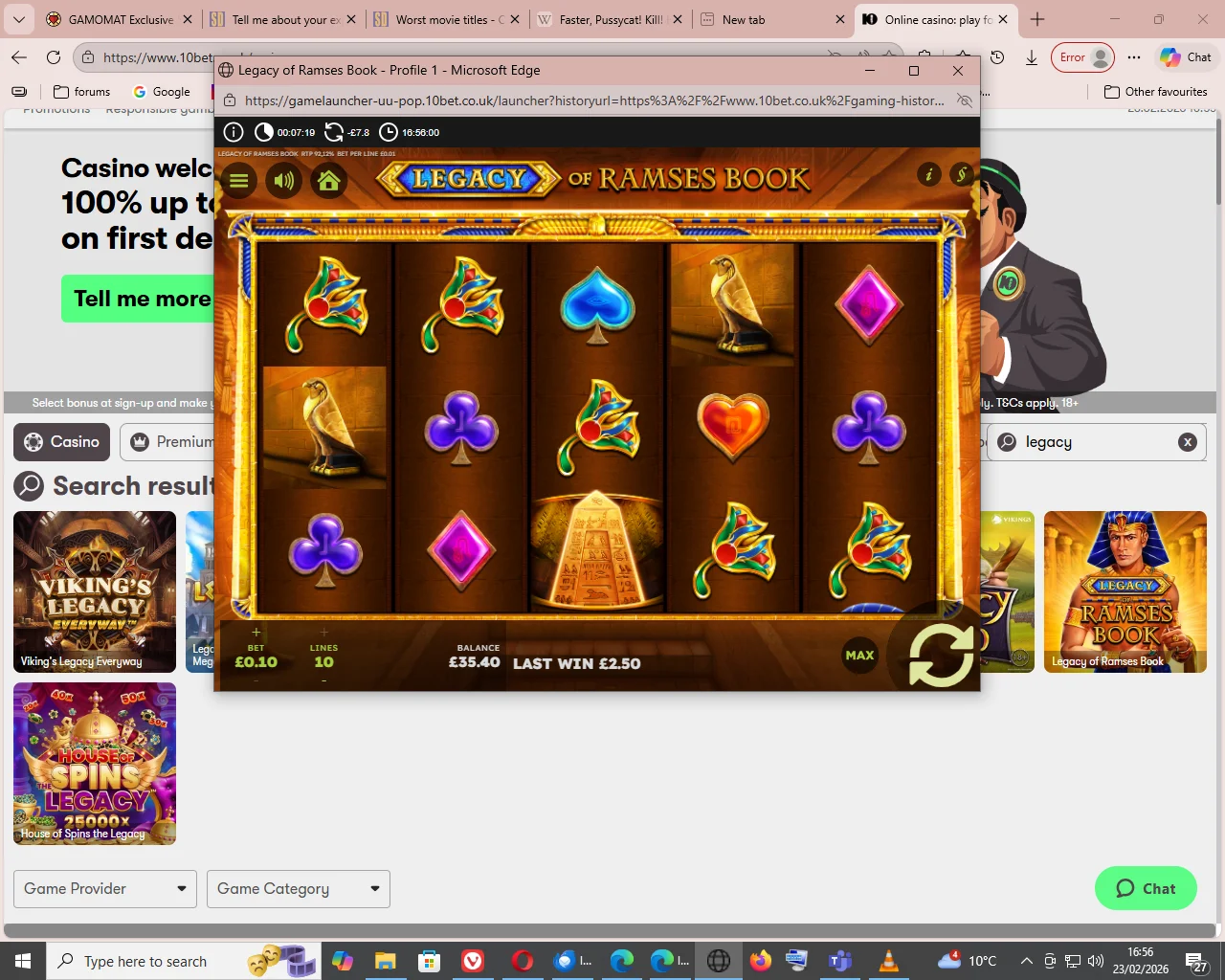
Task: Click the snake-shaped gamble icon in game header
Action: click(961, 174)
